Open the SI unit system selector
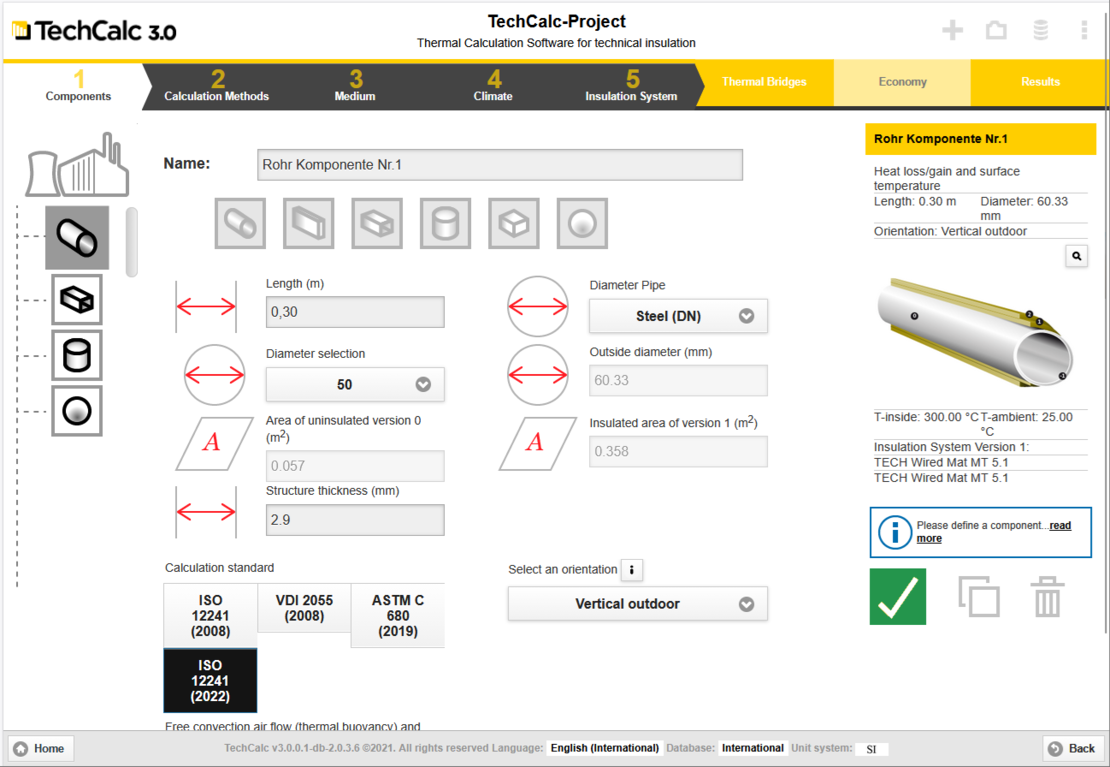 [x=871, y=749]
